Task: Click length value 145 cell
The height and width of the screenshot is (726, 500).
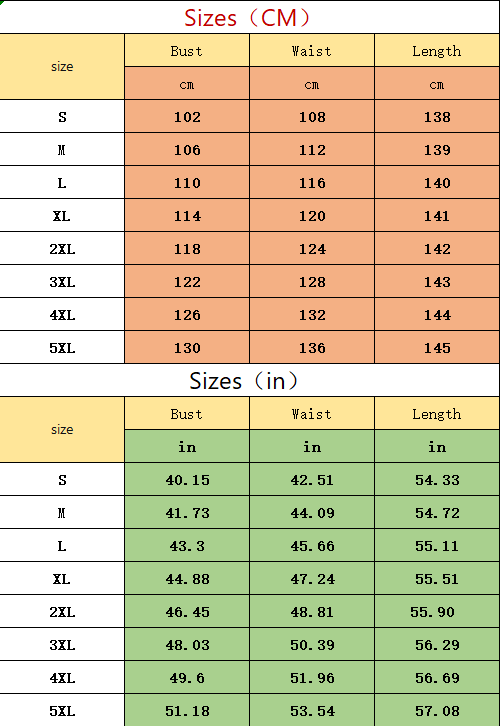Action: [x=437, y=347]
